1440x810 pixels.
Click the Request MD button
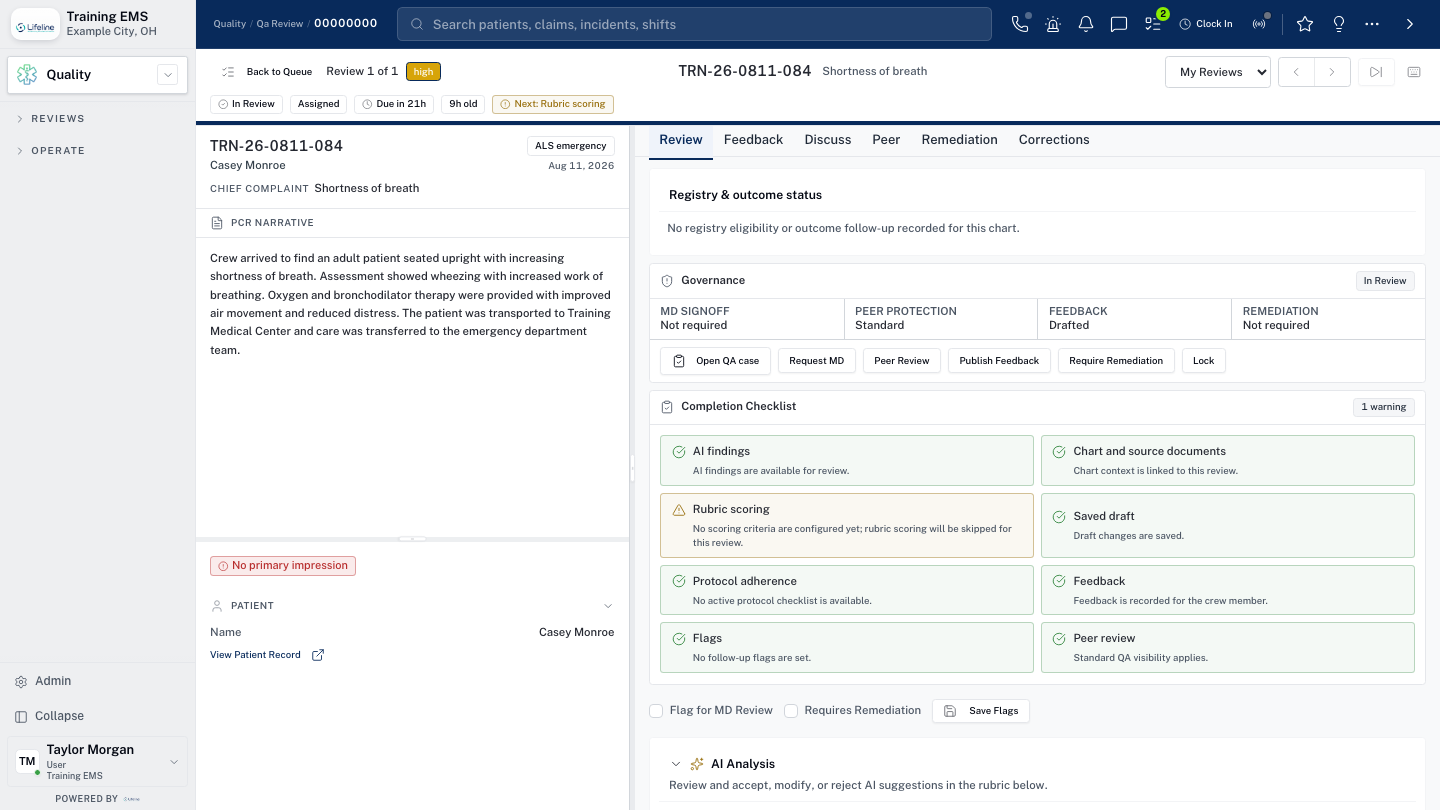pos(816,361)
